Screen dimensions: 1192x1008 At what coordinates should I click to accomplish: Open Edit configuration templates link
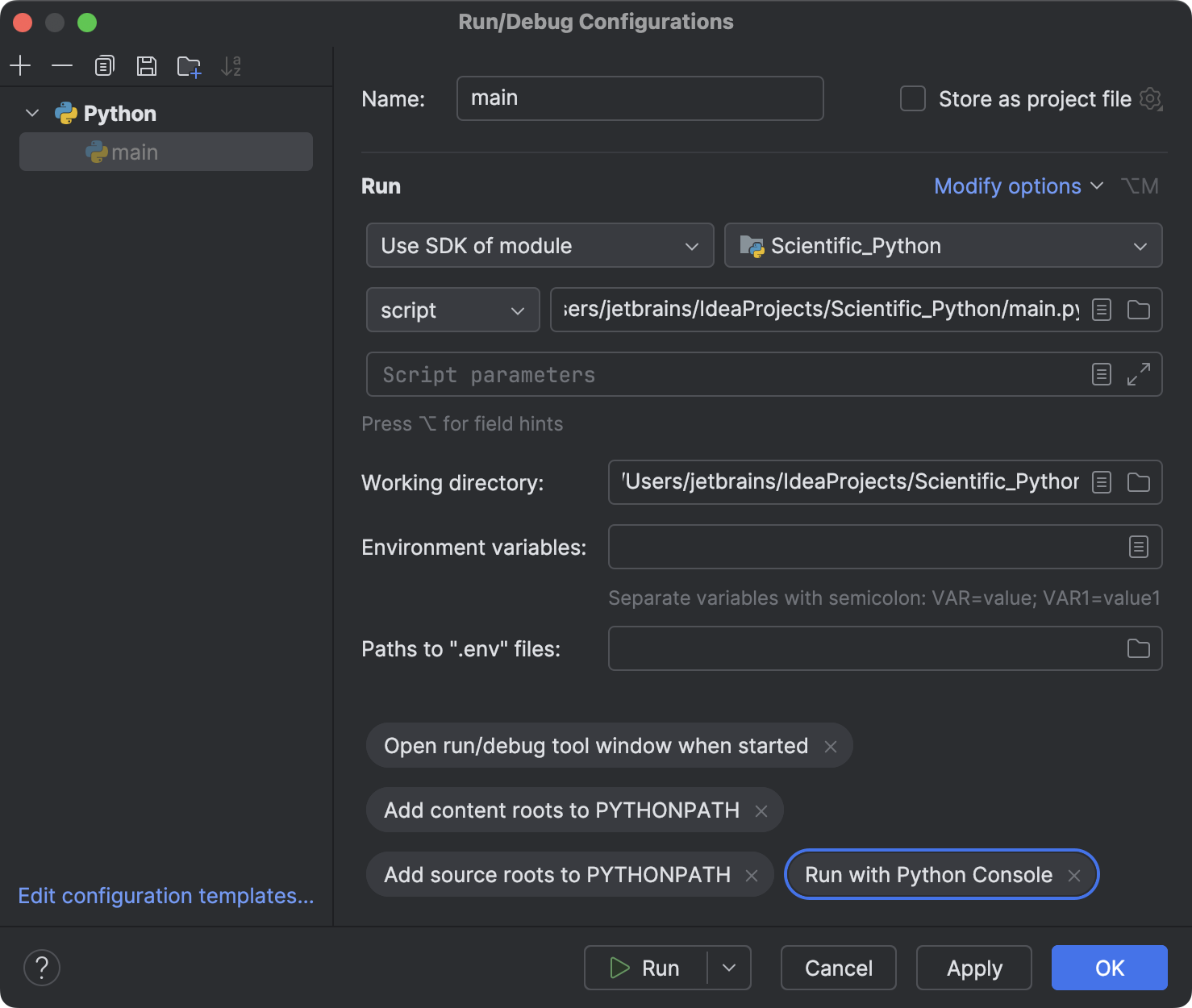165,895
